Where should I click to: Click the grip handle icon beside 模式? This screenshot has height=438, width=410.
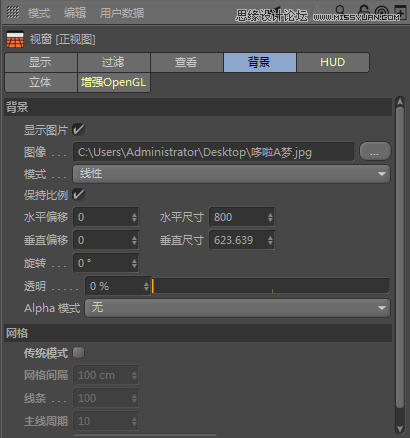click(13, 12)
